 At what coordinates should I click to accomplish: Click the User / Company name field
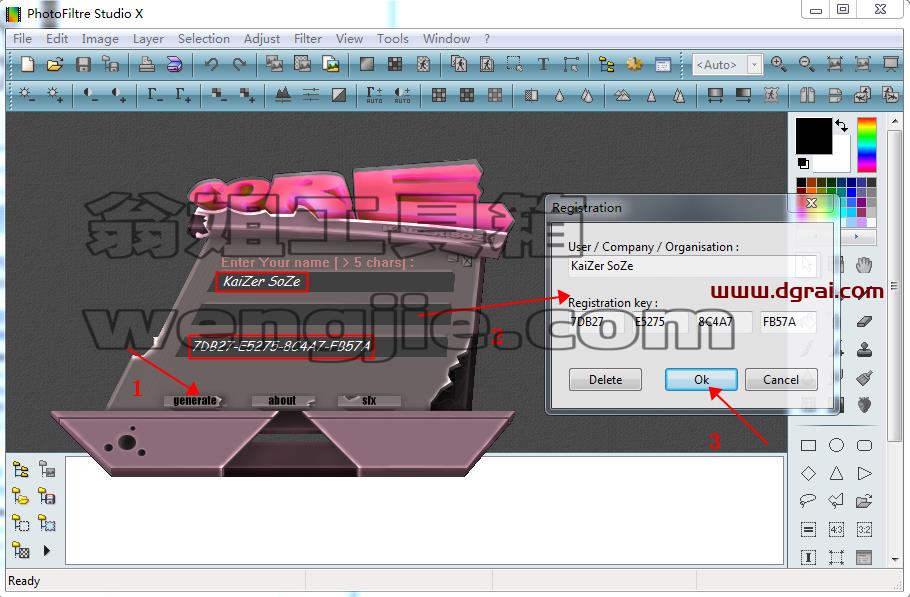[x=693, y=266]
